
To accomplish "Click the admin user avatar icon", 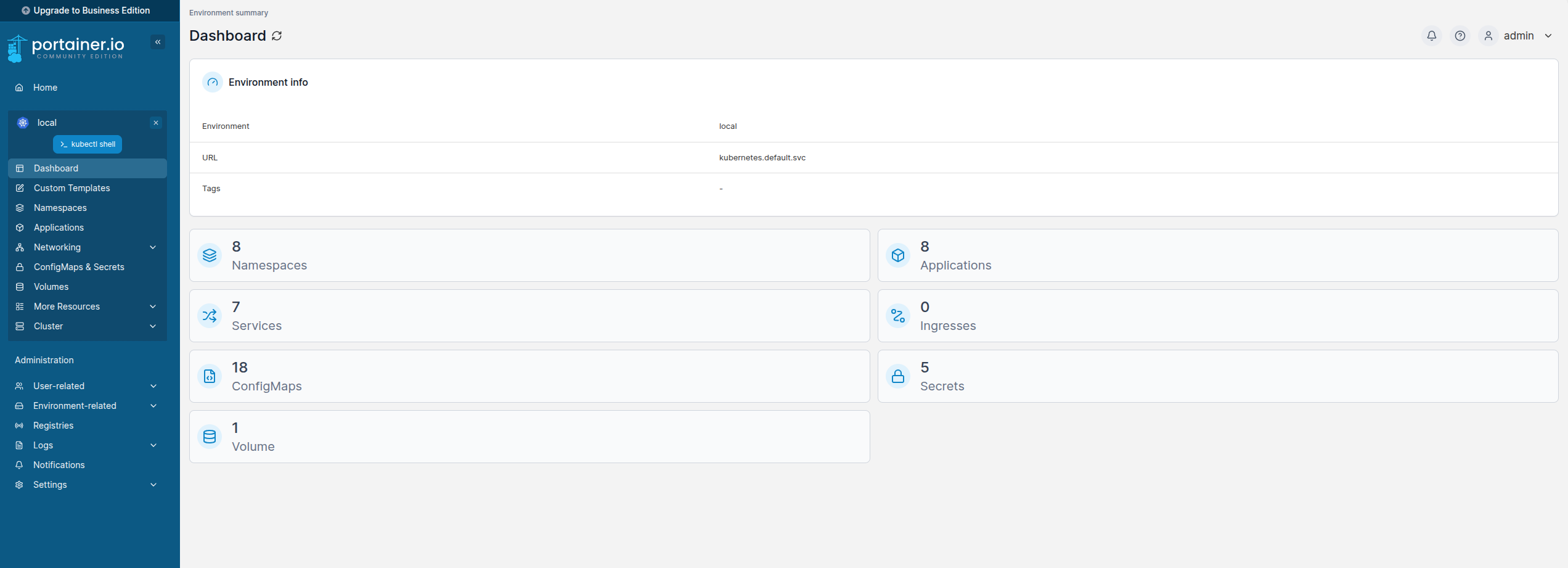I will pyautogui.click(x=1488, y=36).
